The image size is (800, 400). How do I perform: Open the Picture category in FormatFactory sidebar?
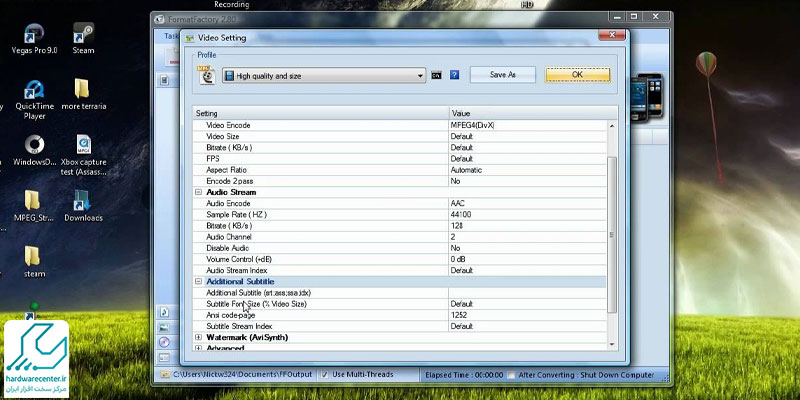point(164,327)
